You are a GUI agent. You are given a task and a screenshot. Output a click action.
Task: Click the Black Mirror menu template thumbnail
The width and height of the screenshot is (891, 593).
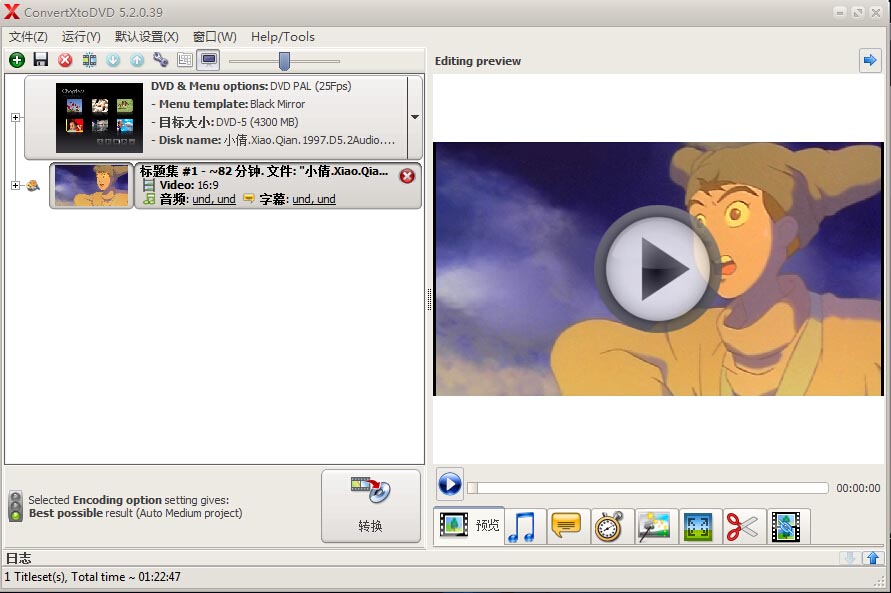[99, 118]
